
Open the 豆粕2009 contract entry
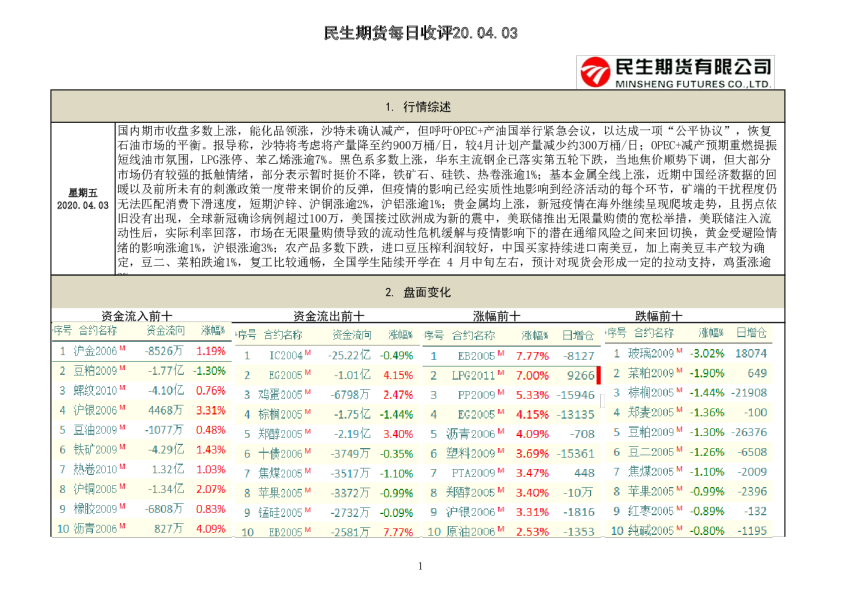tap(96, 371)
